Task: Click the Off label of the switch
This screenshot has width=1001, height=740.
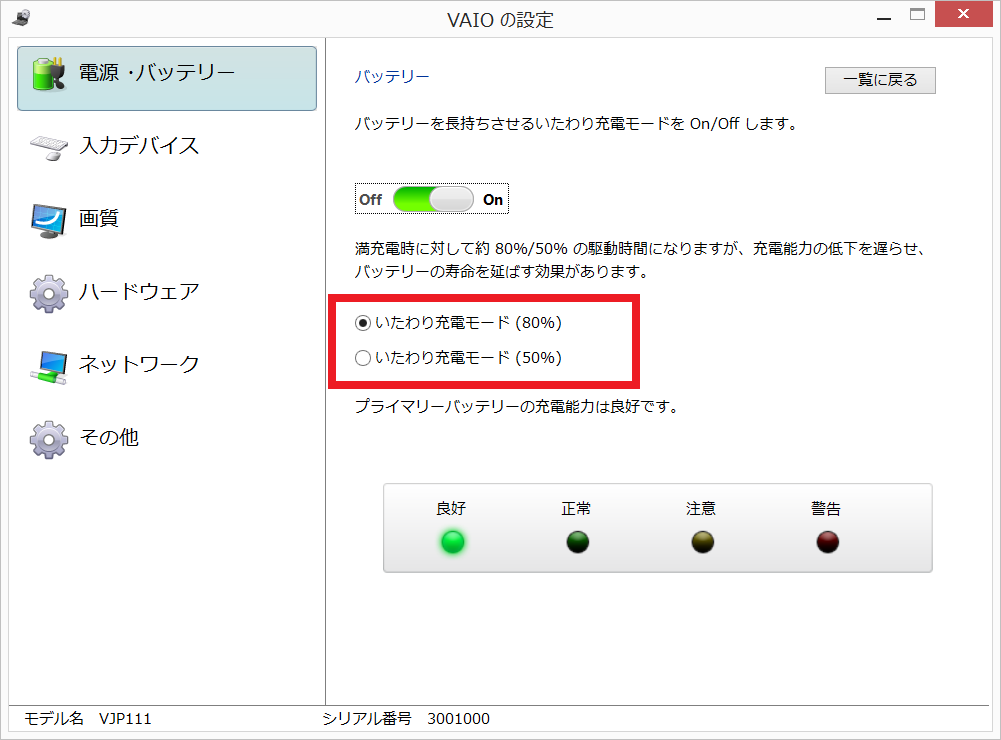Action: tap(370, 200)
